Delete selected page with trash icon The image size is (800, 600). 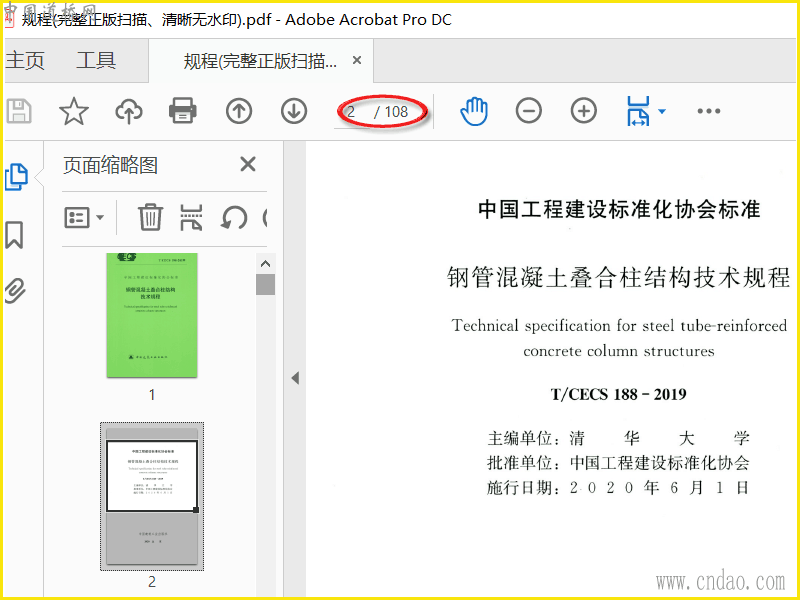tap(151, 217)
